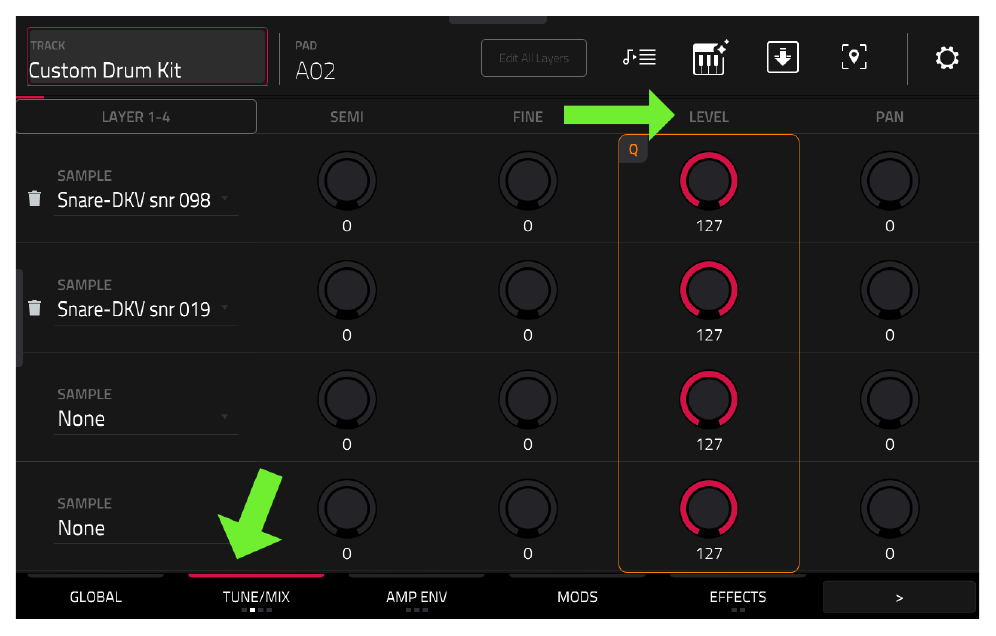Open the keyboard with sparkles icon
The height and width of the screenshot is (636, 996).
pos(710,58)
